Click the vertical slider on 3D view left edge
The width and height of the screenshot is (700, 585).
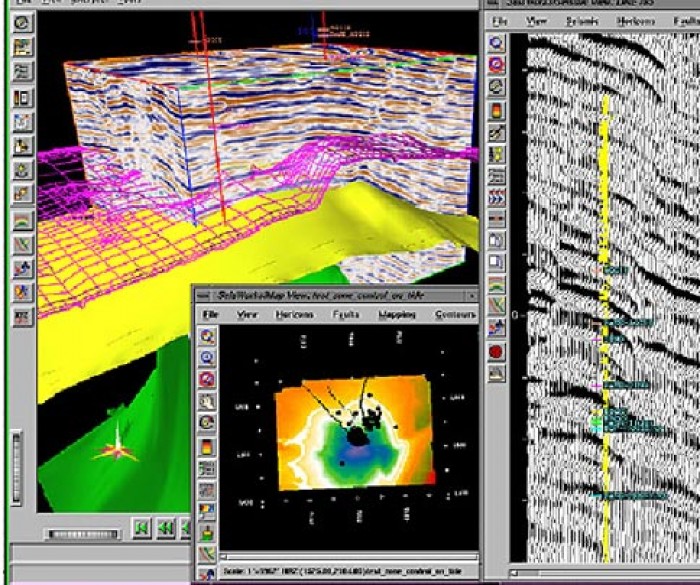coord(16,460)
